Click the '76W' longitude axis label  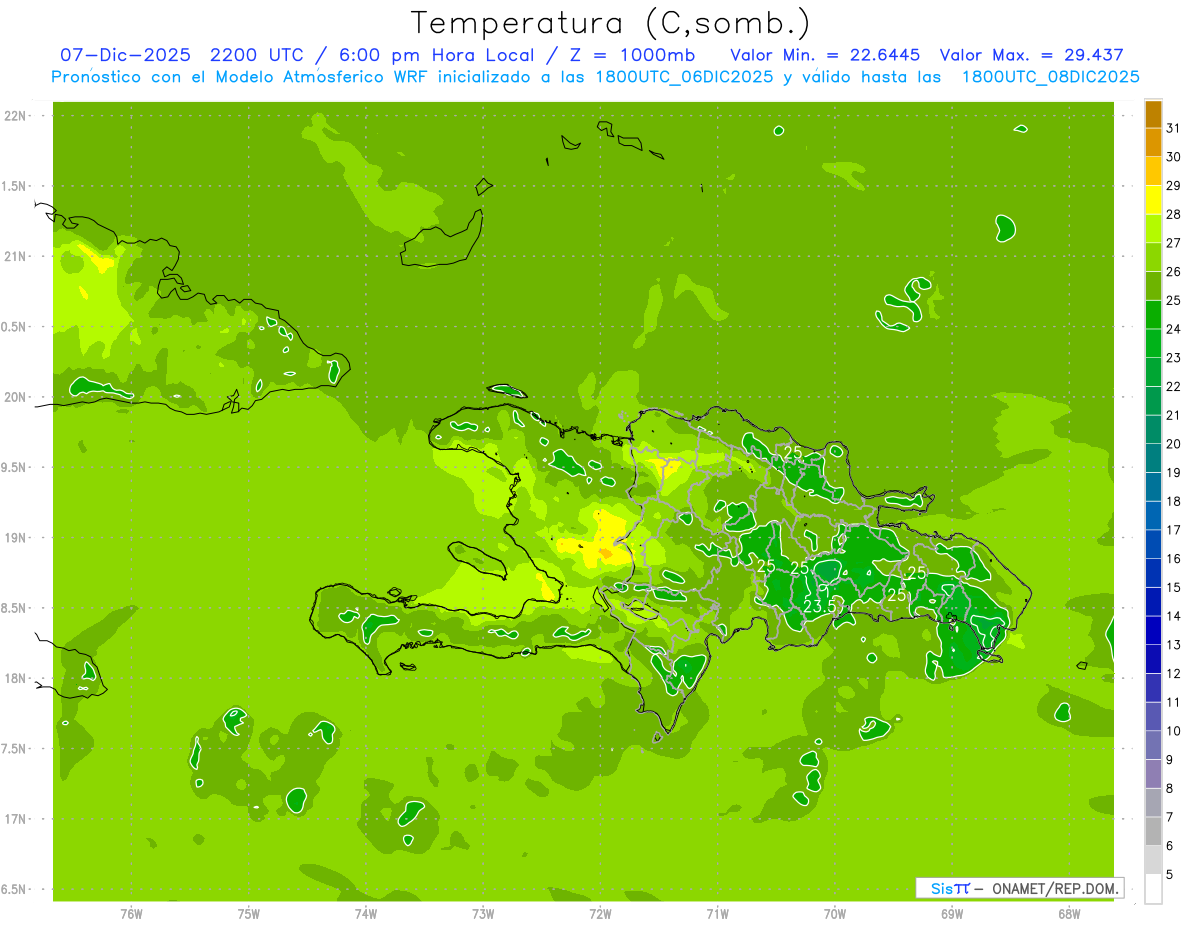pos(131,913)
